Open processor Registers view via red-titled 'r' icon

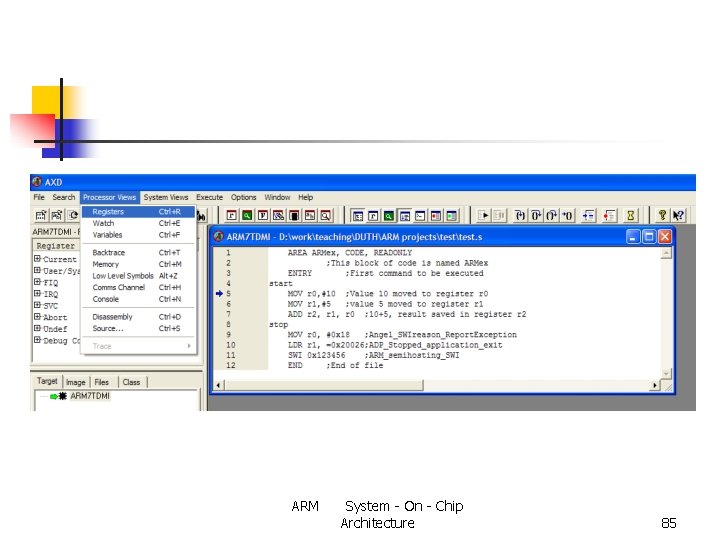point(231,215)
